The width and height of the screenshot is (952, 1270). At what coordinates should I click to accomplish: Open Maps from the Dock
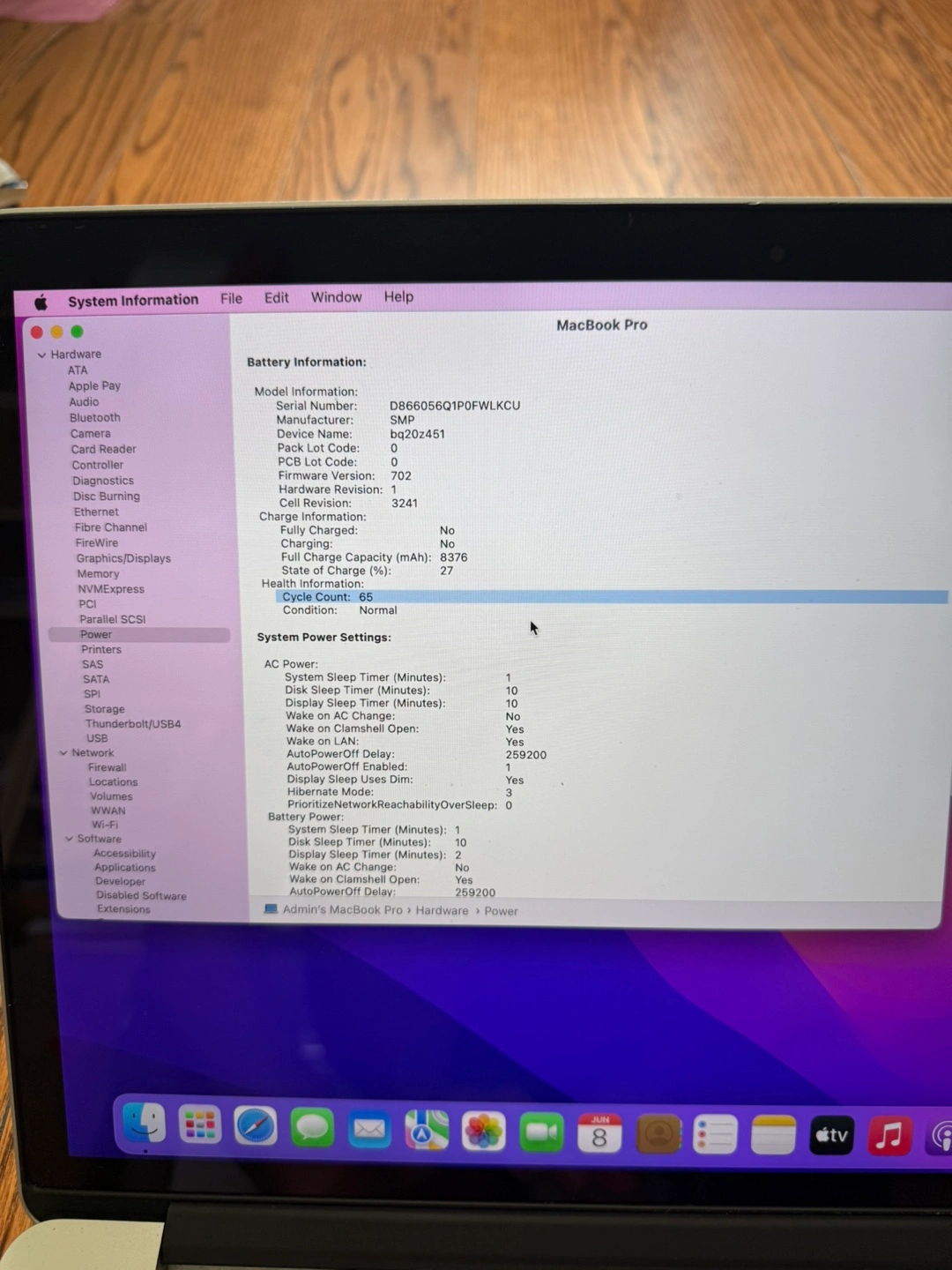coord(427,1130)
